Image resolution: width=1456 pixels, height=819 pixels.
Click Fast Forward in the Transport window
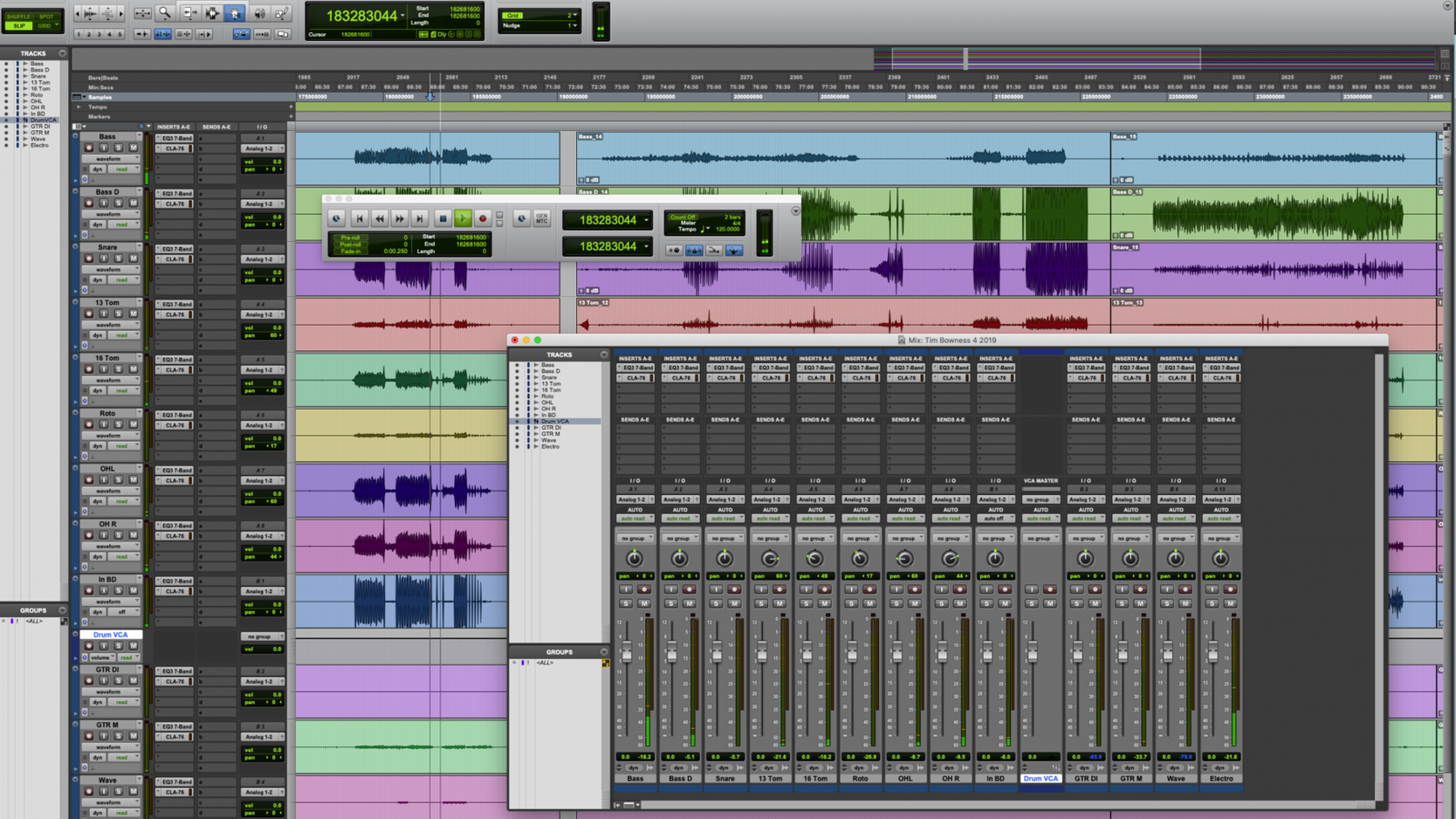click(x=399, y=219)
